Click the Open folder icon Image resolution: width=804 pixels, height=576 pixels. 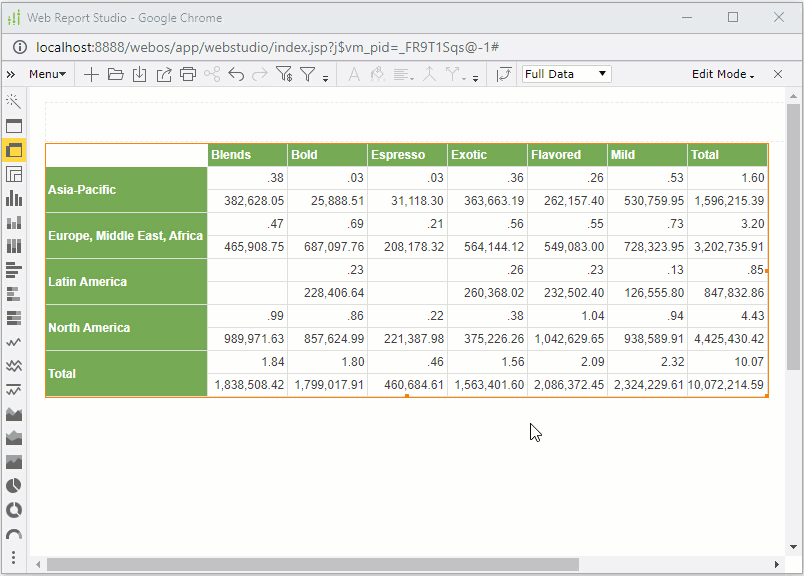coord(115,74)
